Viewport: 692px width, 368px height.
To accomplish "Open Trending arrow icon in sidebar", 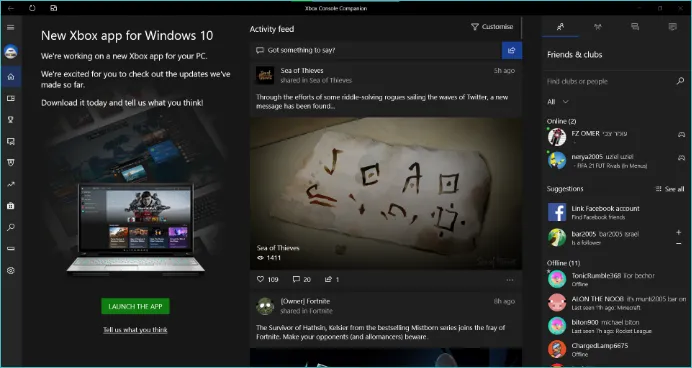I will 11,184.
